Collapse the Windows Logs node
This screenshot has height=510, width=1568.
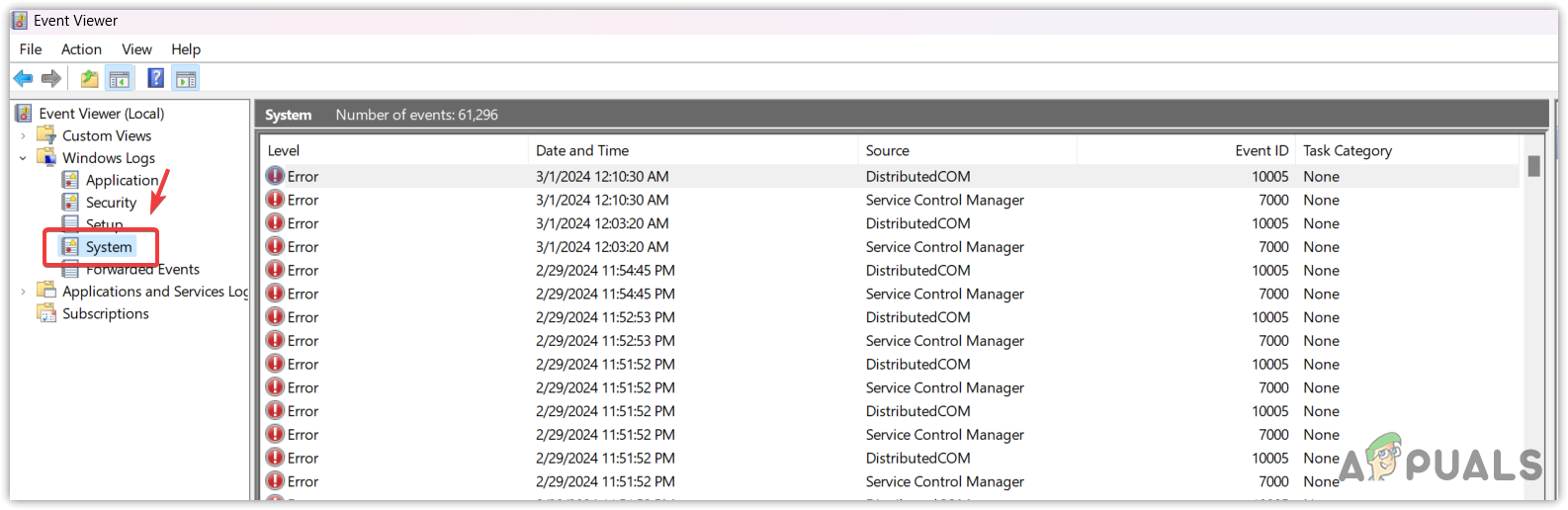(x=24, y=158)
